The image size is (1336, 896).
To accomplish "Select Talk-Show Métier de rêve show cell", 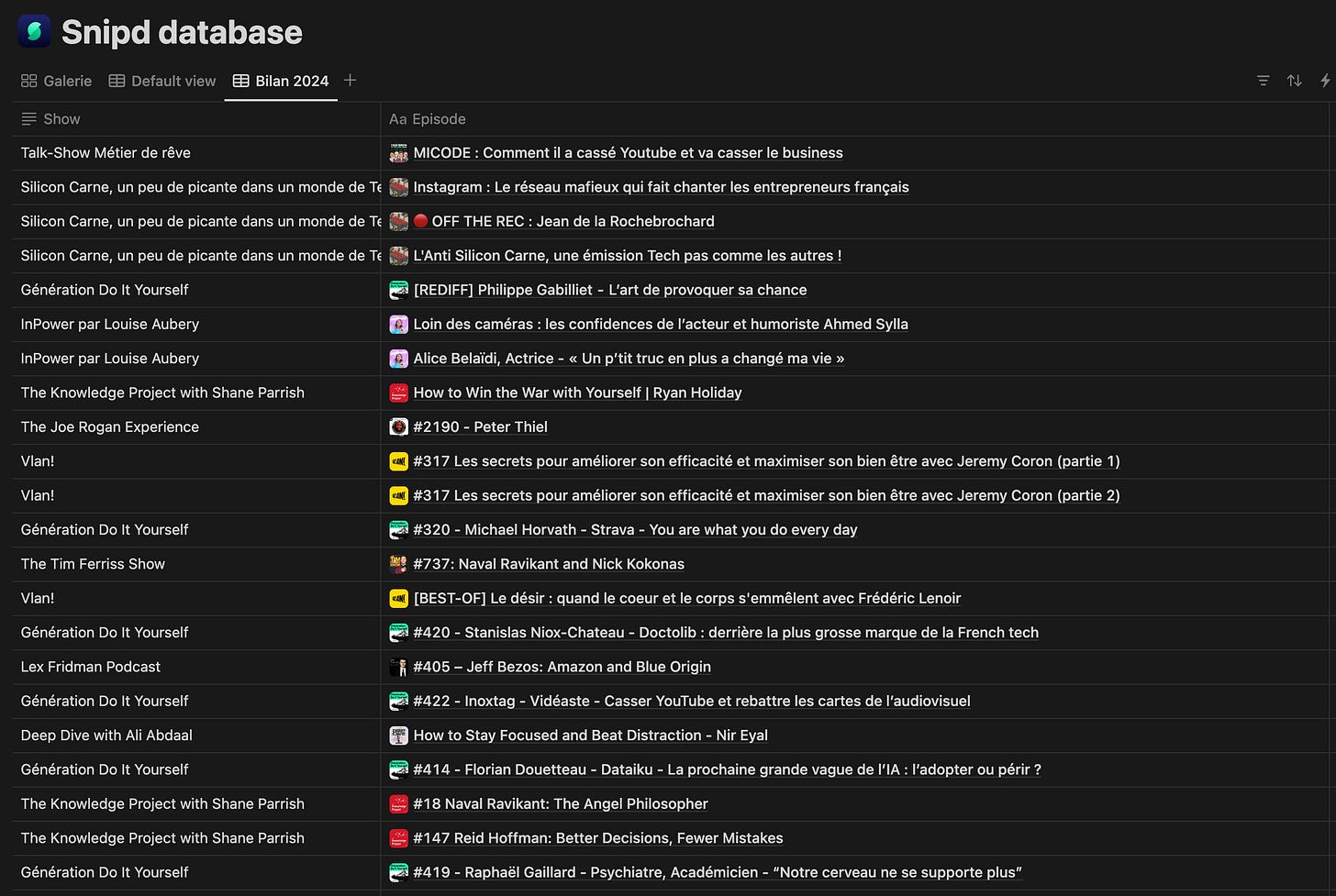I will (x=196, y=153).
